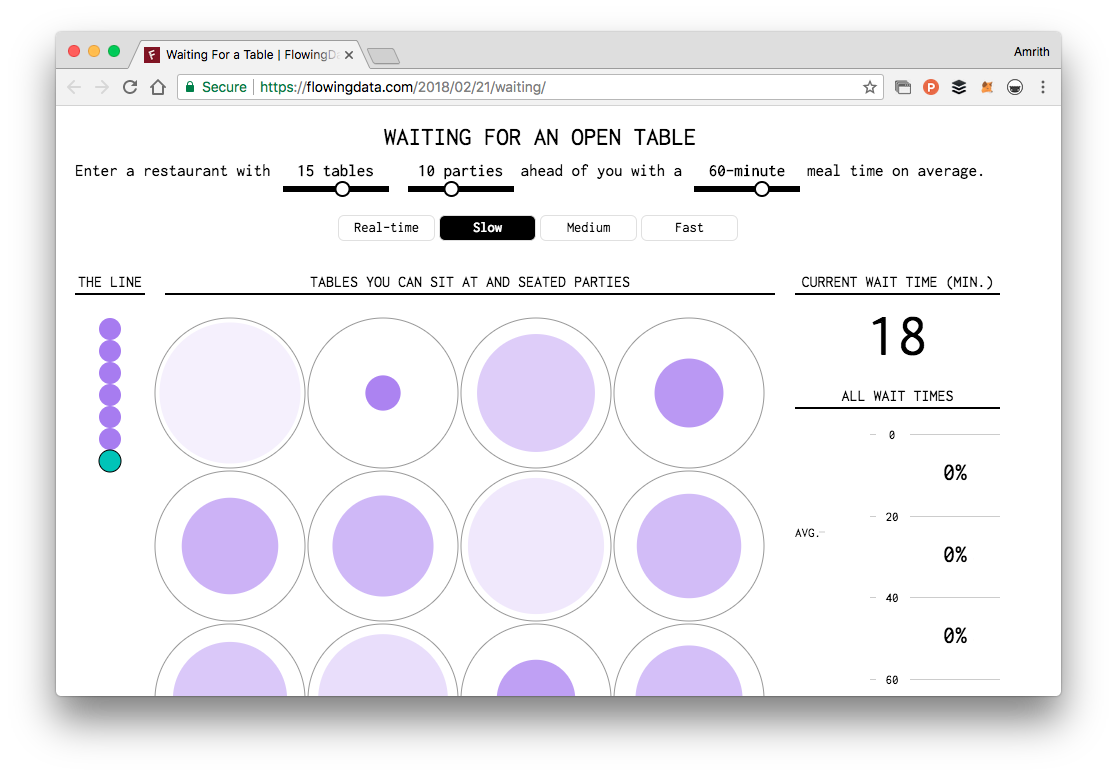
Task: Select the Medium speed button
Action: pyautogui.click(x=588, y=228)
